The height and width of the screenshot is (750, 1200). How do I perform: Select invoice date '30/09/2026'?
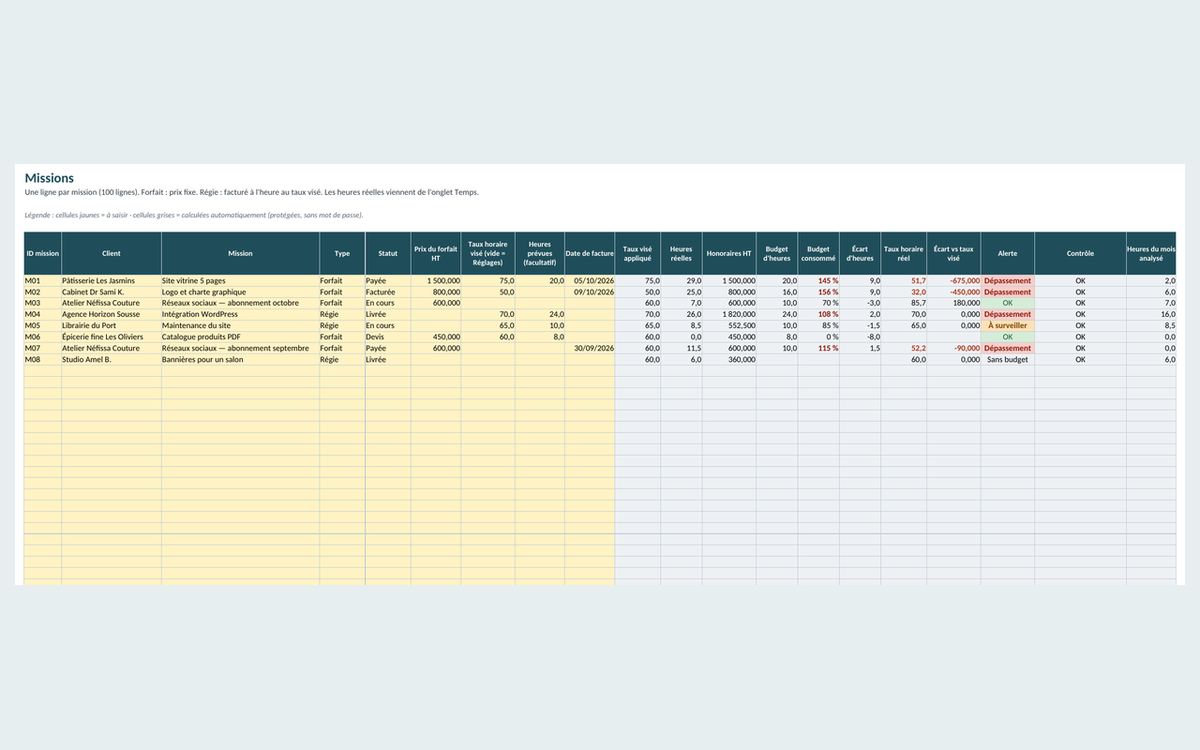pyautogui.click(x=590, y=348)
